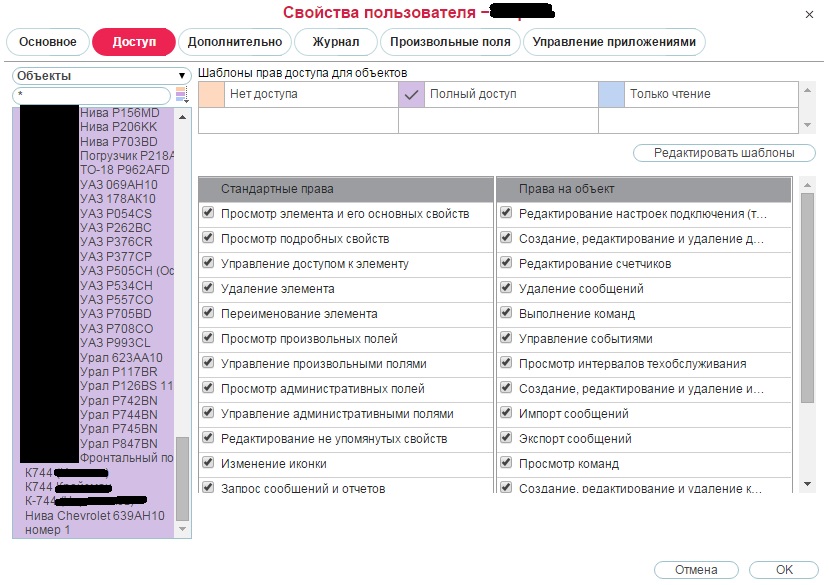
Task: Select the Только чтение access template
Action: [670, 94]
